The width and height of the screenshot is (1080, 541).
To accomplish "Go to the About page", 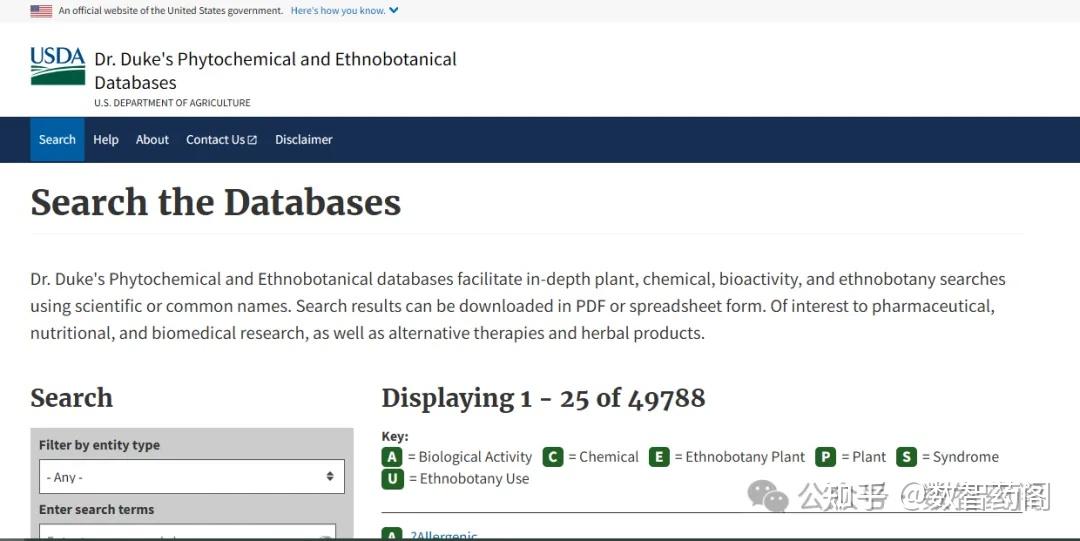I will 152,140.
